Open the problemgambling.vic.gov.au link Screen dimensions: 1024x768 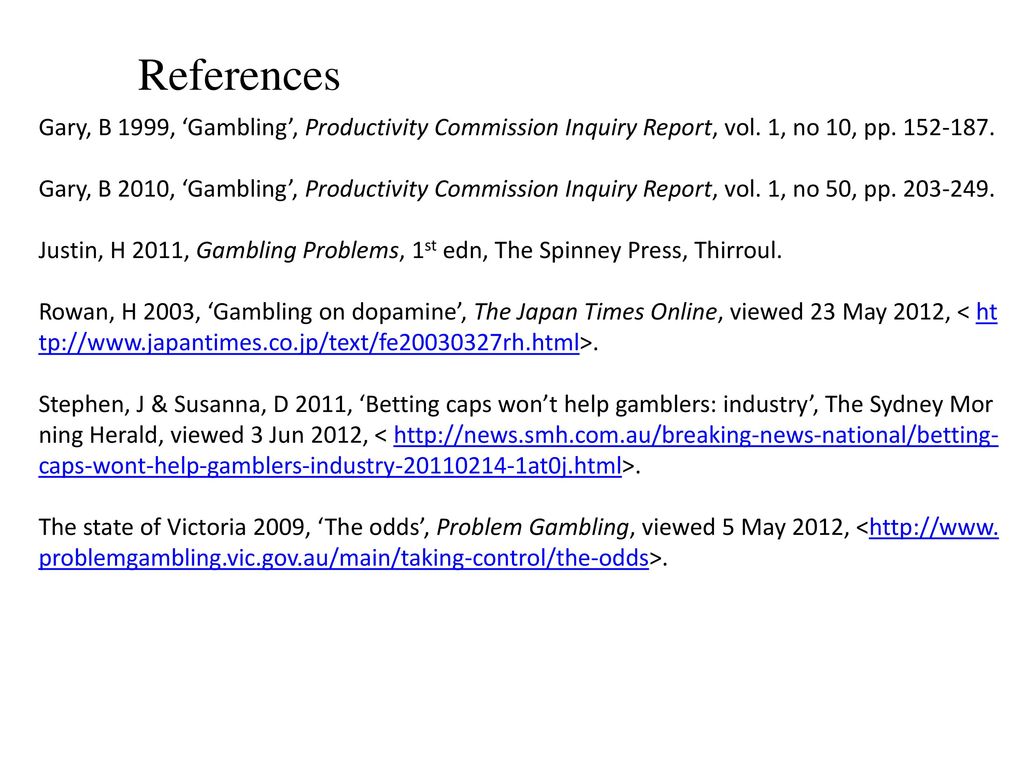click(344, 558)
